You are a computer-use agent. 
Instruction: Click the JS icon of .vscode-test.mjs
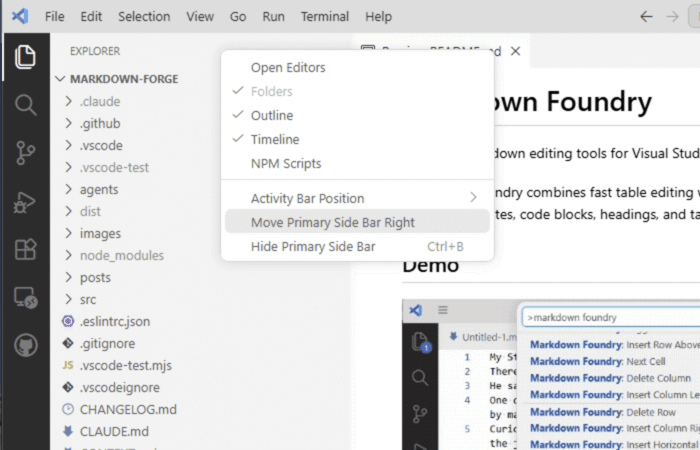click(68, 365)
